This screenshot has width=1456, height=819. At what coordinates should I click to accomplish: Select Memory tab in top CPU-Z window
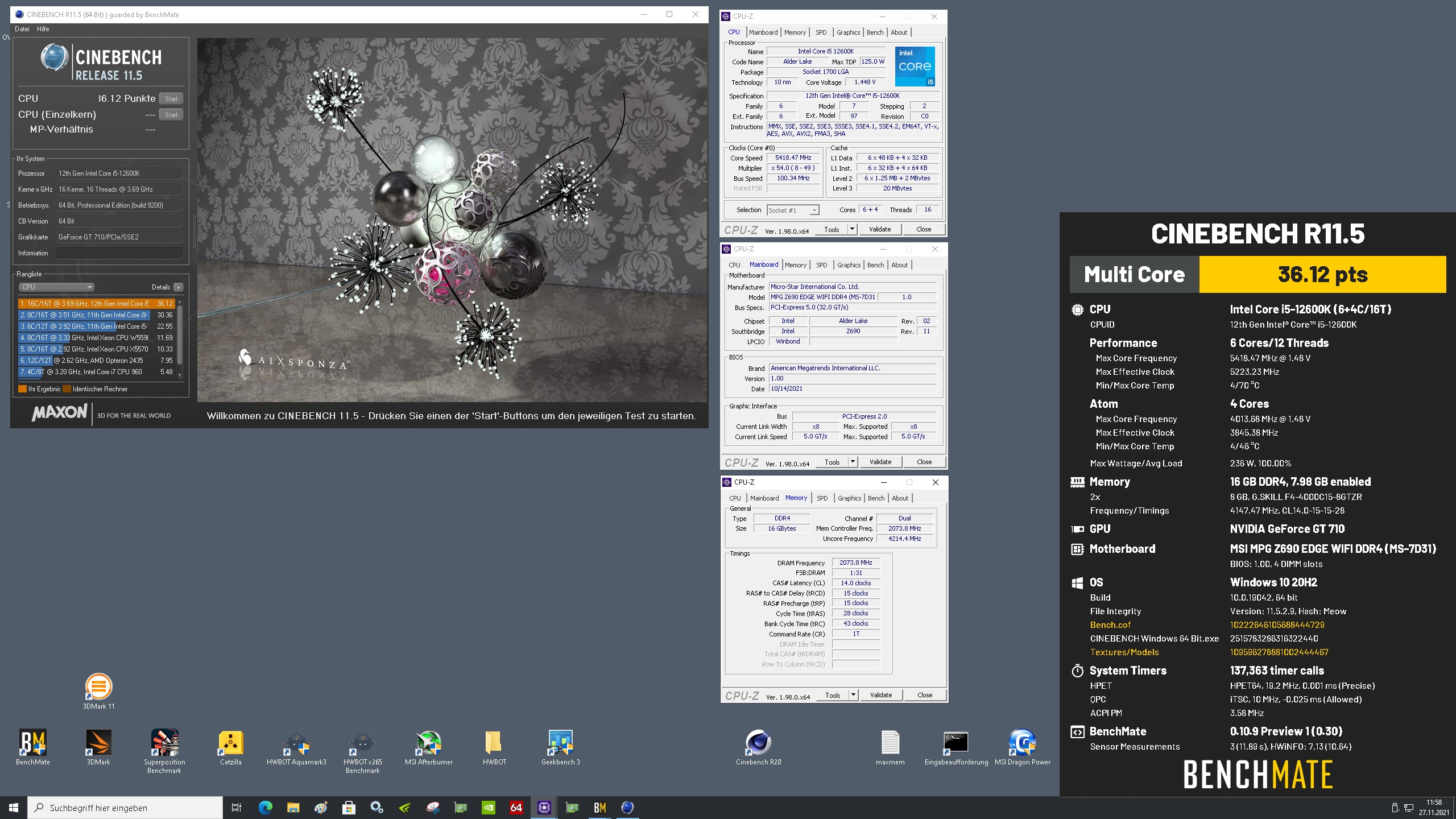pos(795,32)
